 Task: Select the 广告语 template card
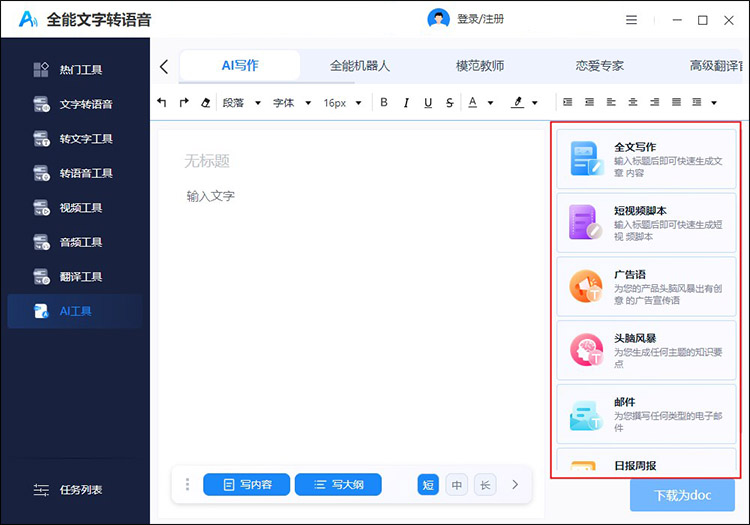tap(646, 286)
